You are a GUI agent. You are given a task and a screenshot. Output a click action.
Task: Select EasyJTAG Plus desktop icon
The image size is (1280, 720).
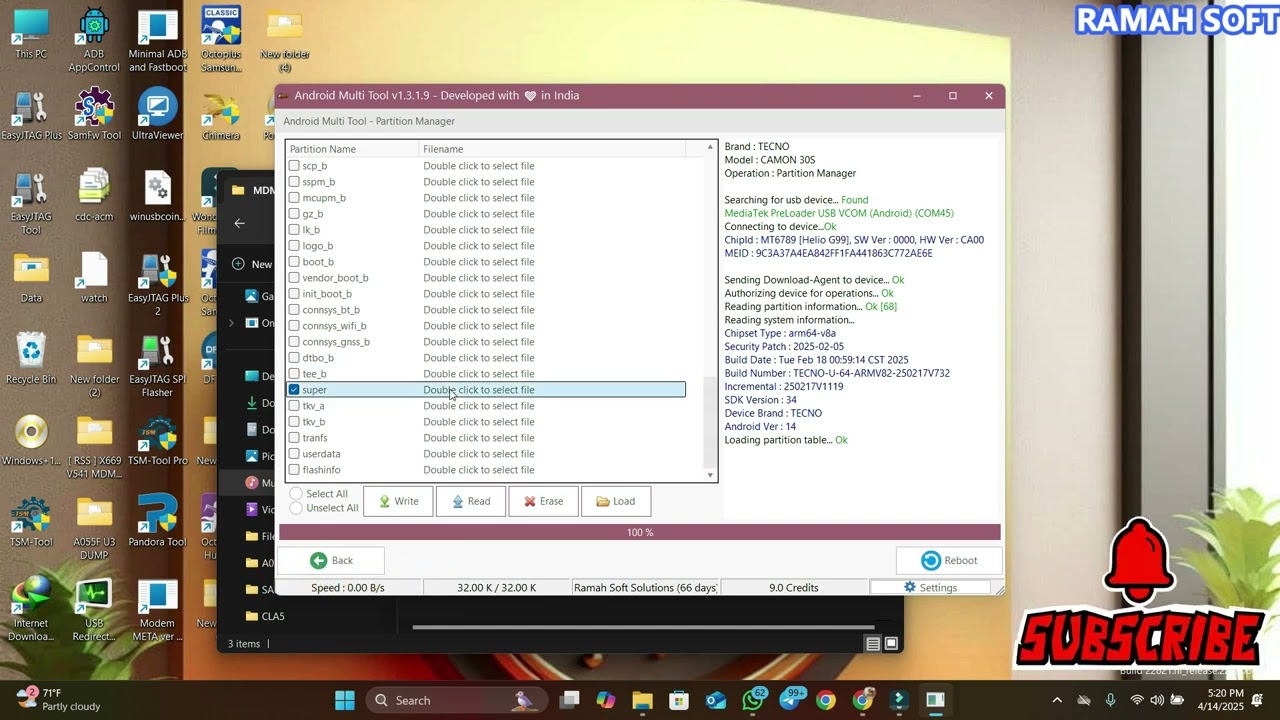pyautogui.click(x=31, y=115)
